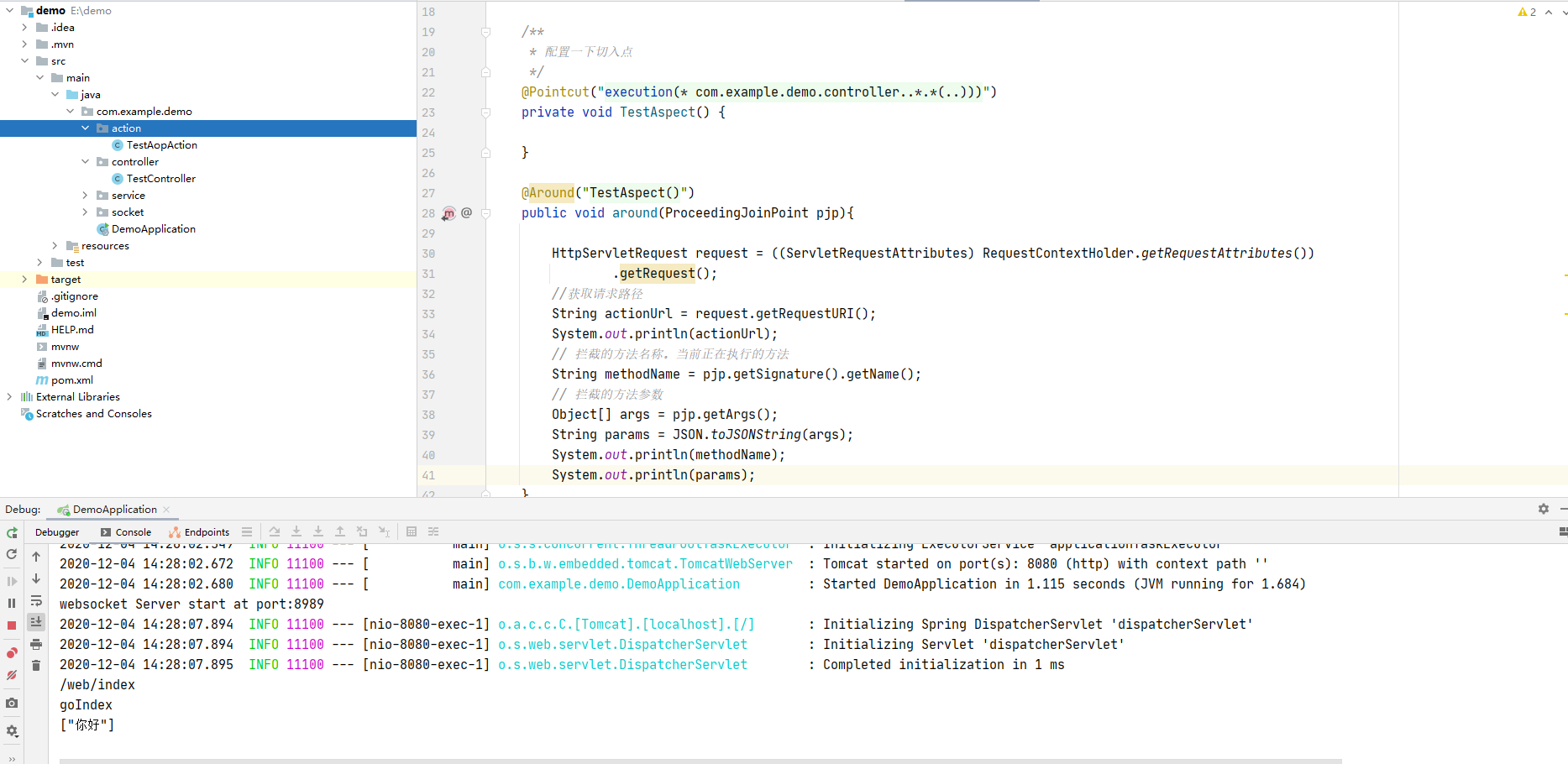The height and width of the screenshot is (764, 1568).
Task: Click the @ annotation gutter marker on line 28
Action: [466, 212]
